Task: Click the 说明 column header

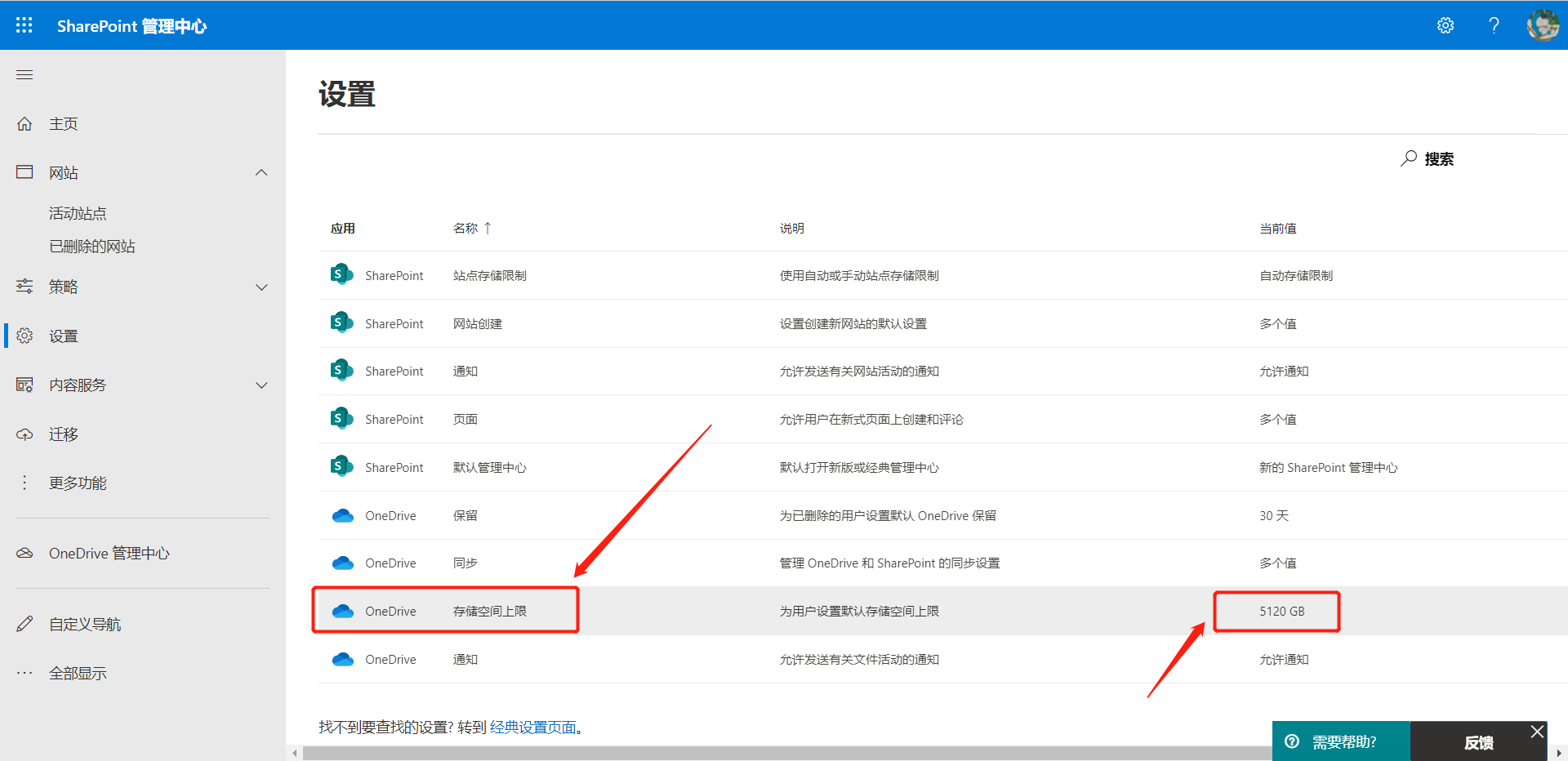Action: [x=791, y=229]
